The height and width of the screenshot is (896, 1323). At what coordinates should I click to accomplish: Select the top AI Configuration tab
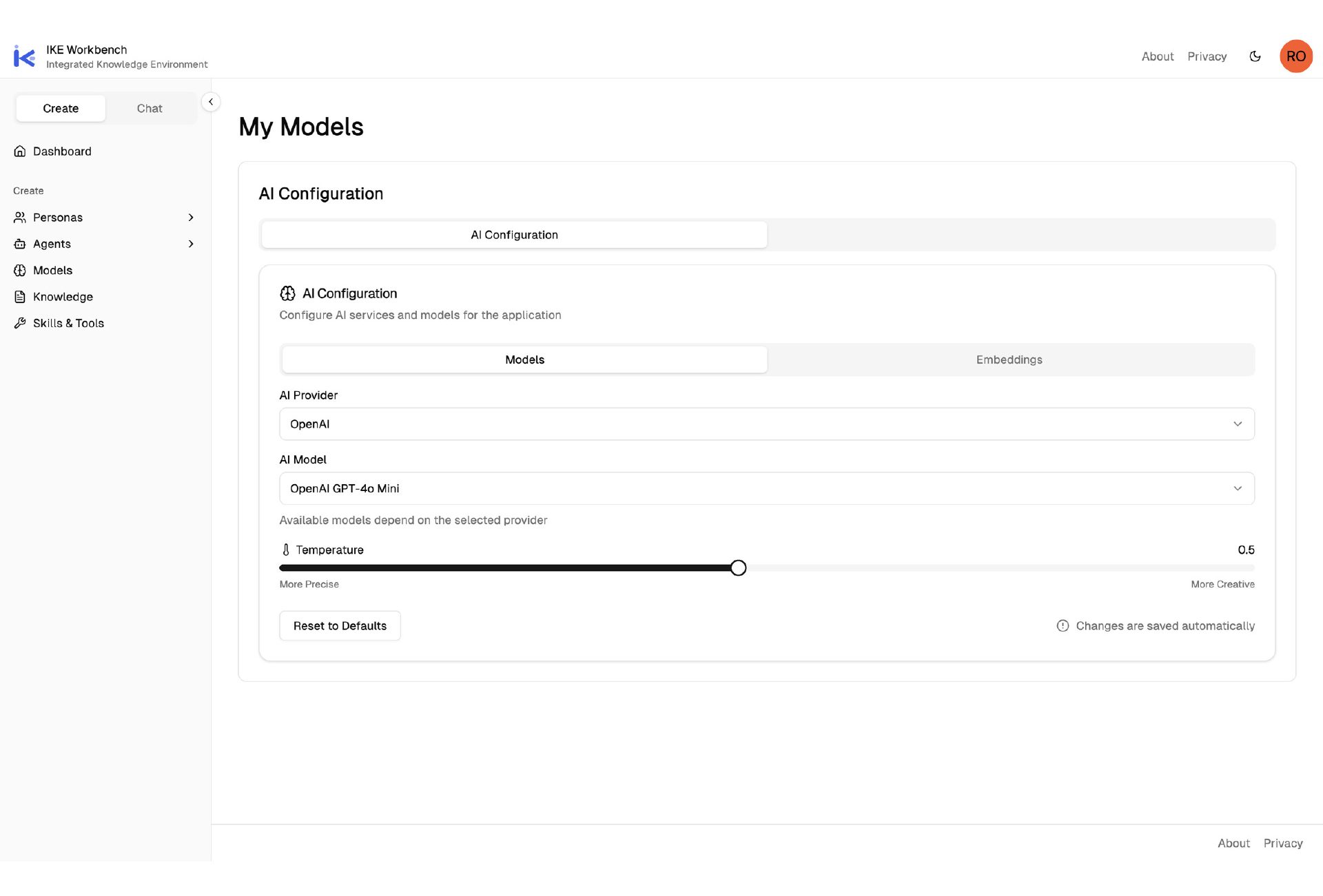[x=514, y=235]
